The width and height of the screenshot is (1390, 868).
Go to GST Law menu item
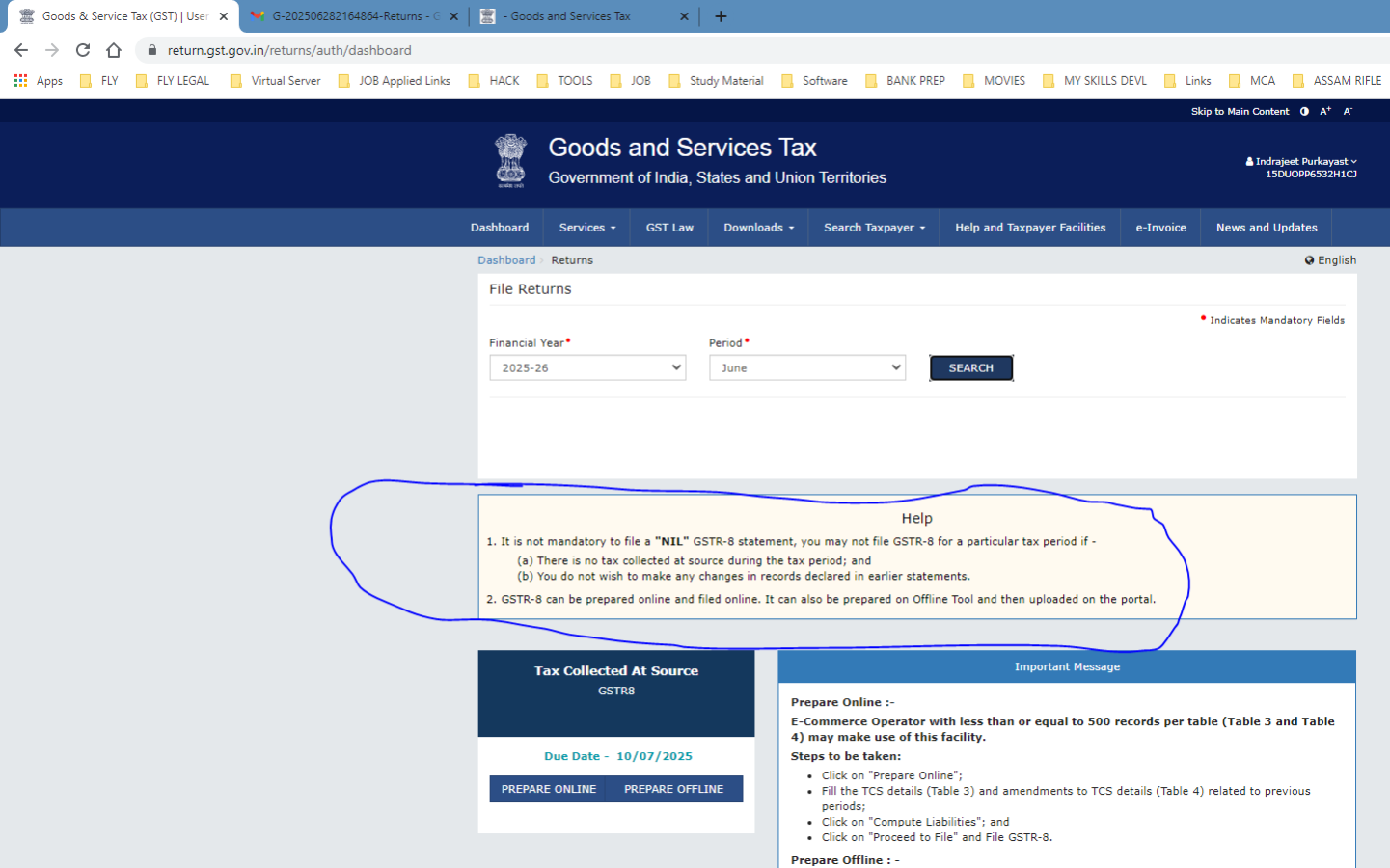(x=669, y=228)
